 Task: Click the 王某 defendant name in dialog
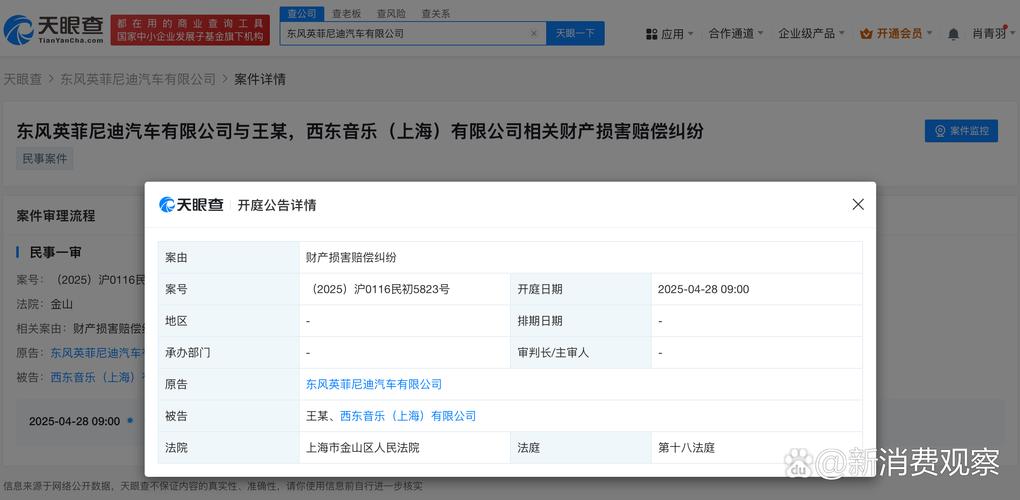[x=317, y=416]
